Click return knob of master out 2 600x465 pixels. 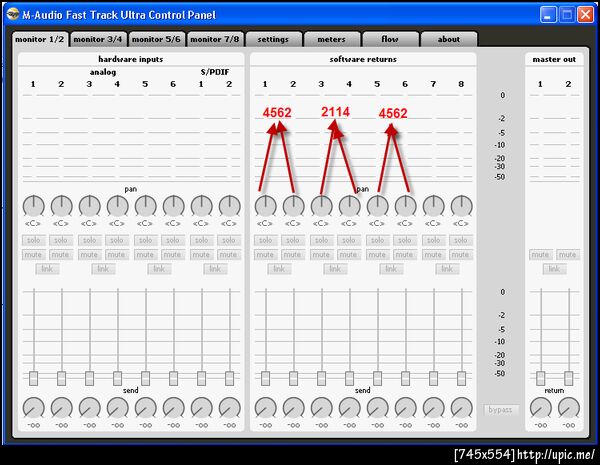(x=569, y=408)
